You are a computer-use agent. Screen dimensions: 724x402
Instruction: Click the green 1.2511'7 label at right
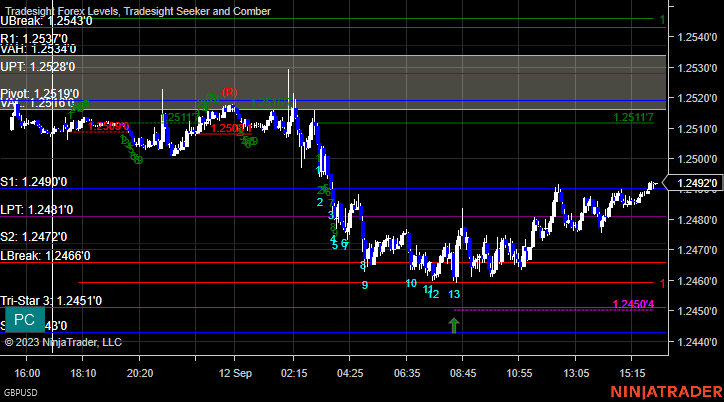point(634,117)
